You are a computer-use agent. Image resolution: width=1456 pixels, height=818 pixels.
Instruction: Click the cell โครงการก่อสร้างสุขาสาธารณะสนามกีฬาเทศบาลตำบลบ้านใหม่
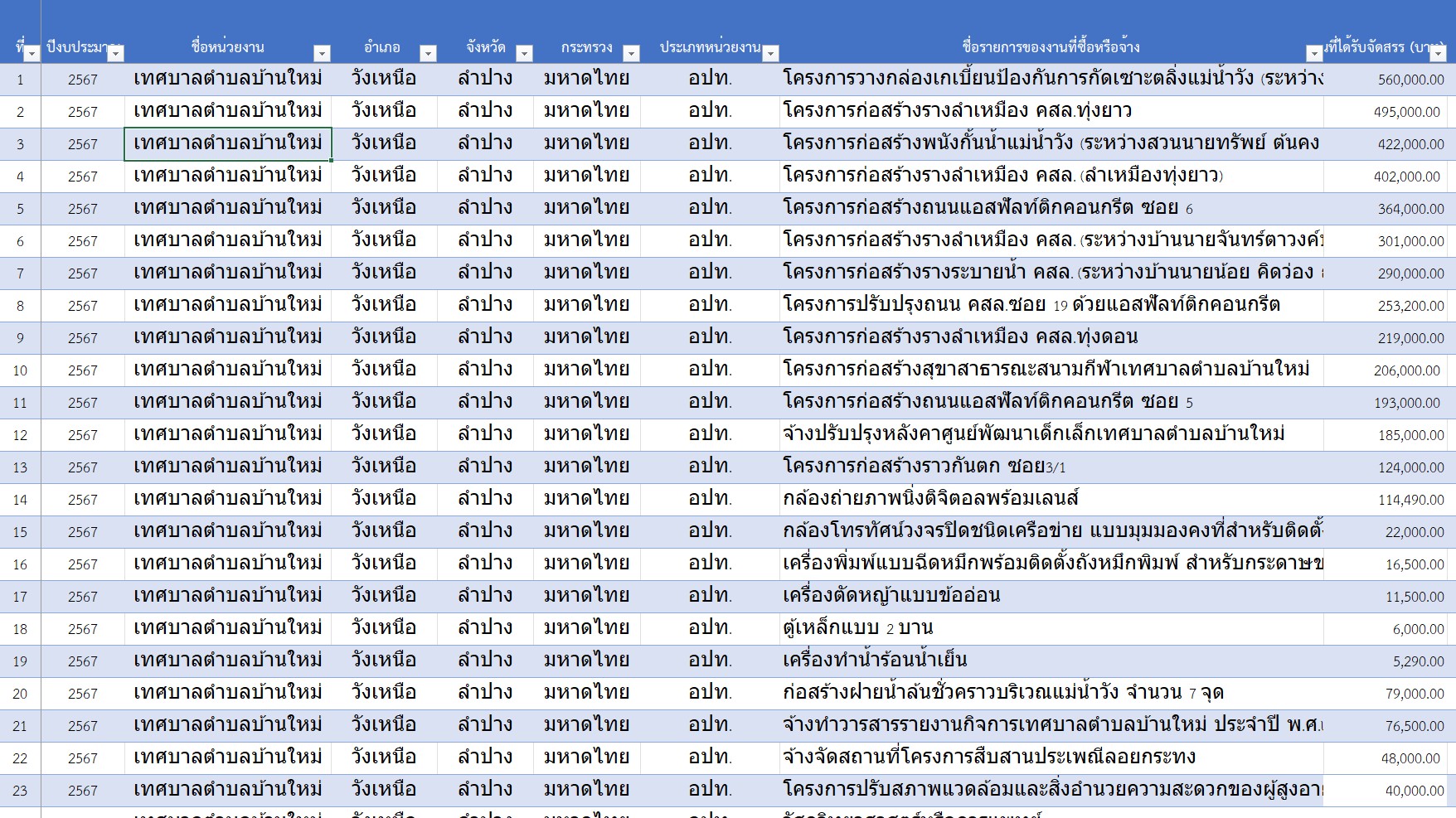[x=1051, y=370]
